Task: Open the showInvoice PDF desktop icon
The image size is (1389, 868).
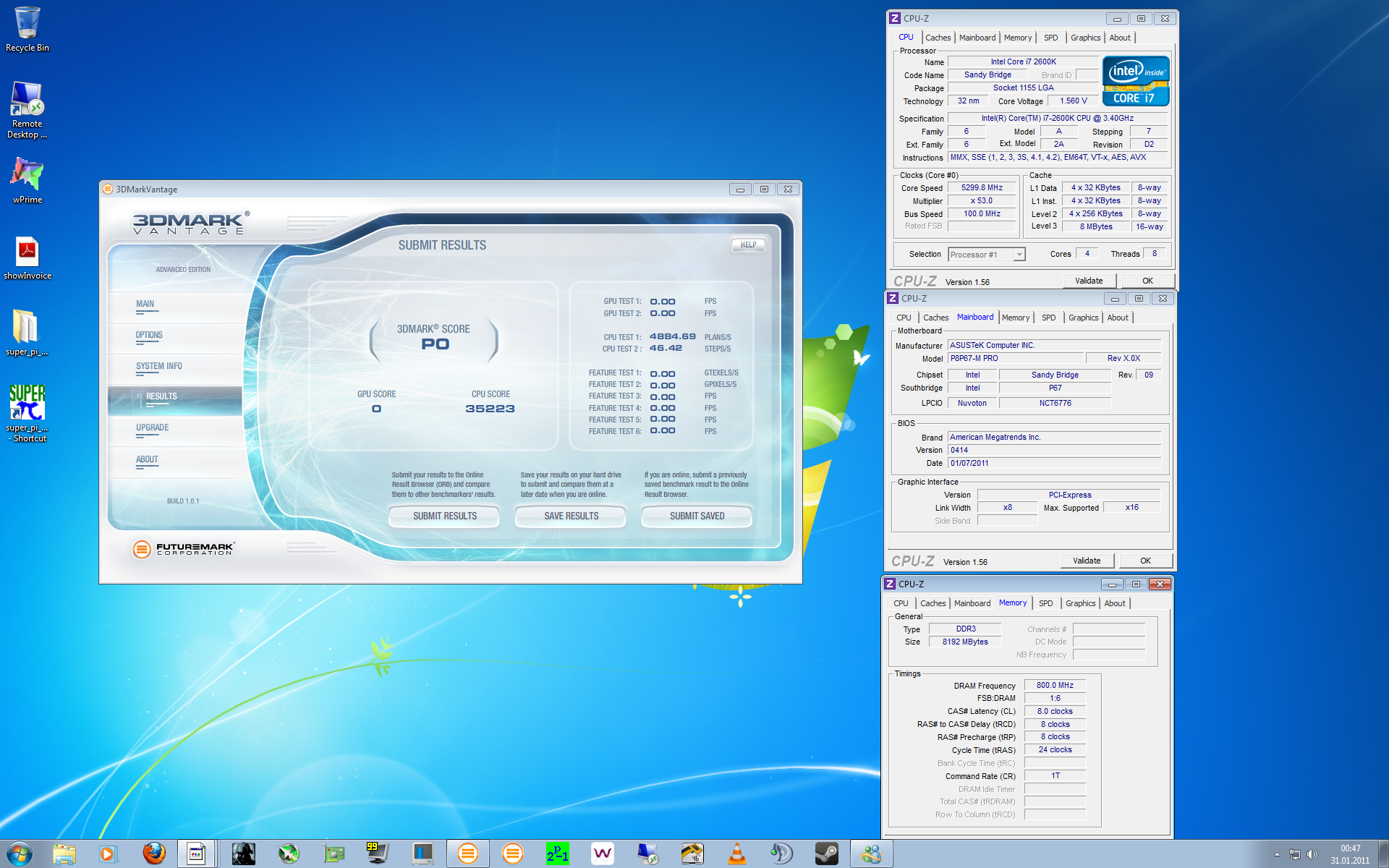Action: [x=27, y=258]
